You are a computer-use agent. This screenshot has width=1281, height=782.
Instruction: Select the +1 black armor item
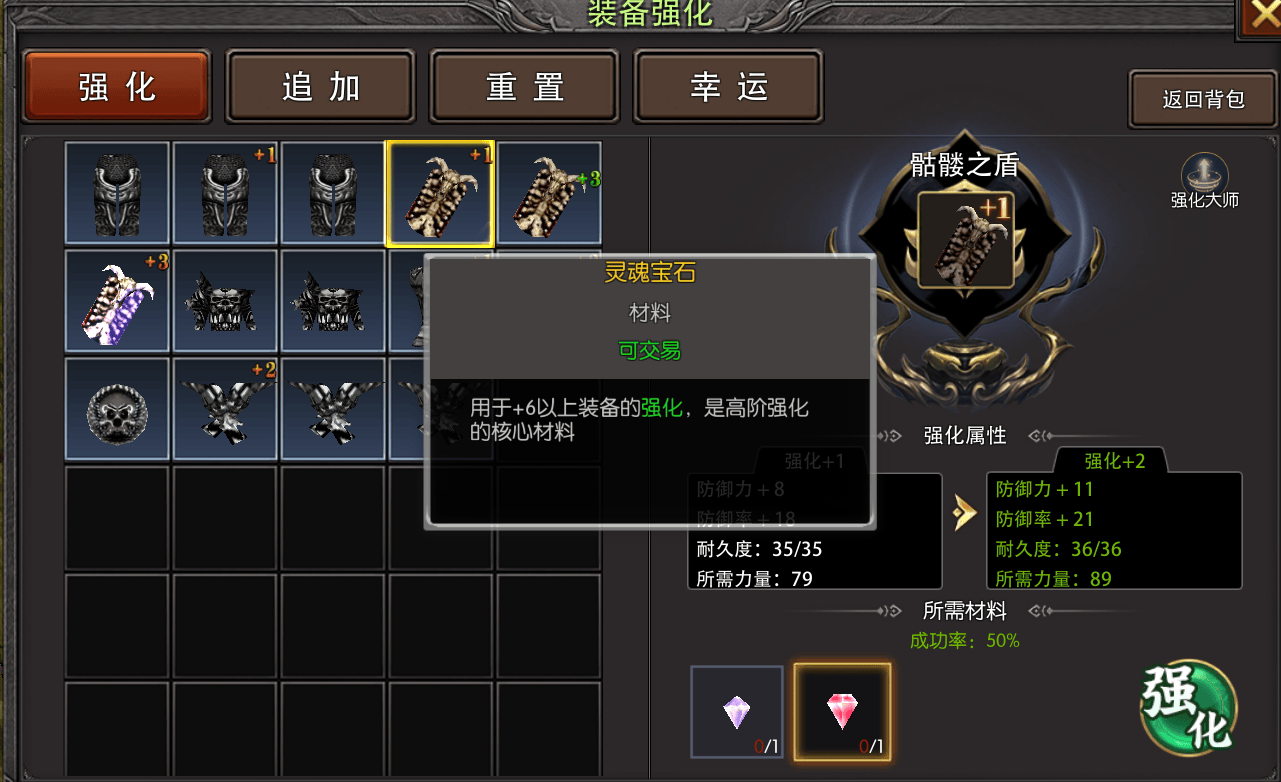point(225,193)
